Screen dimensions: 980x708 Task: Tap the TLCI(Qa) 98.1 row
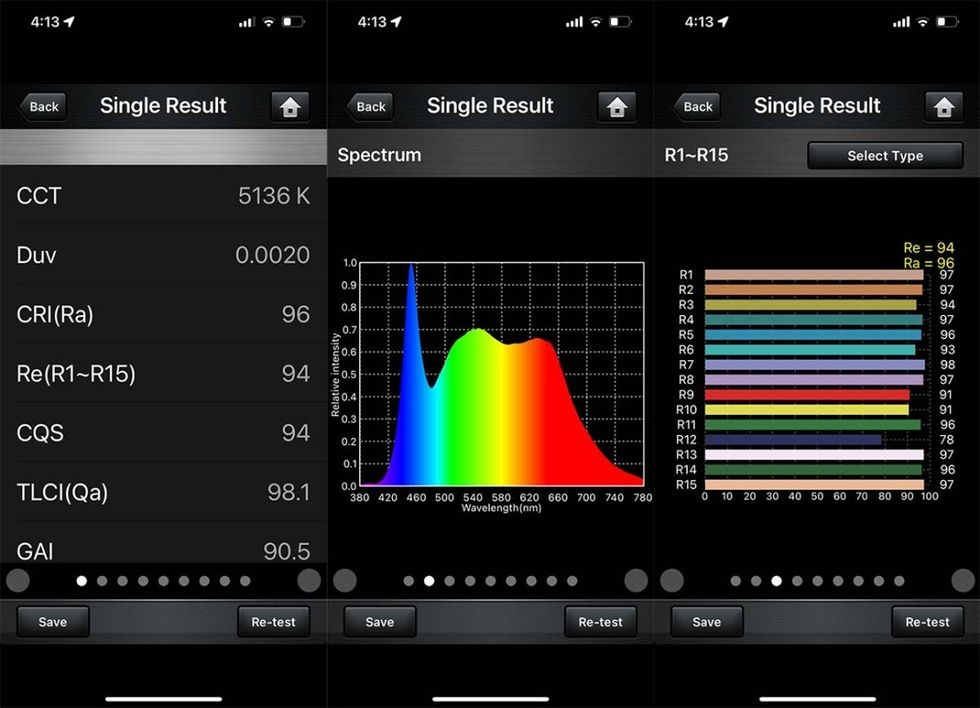point(163,492)
